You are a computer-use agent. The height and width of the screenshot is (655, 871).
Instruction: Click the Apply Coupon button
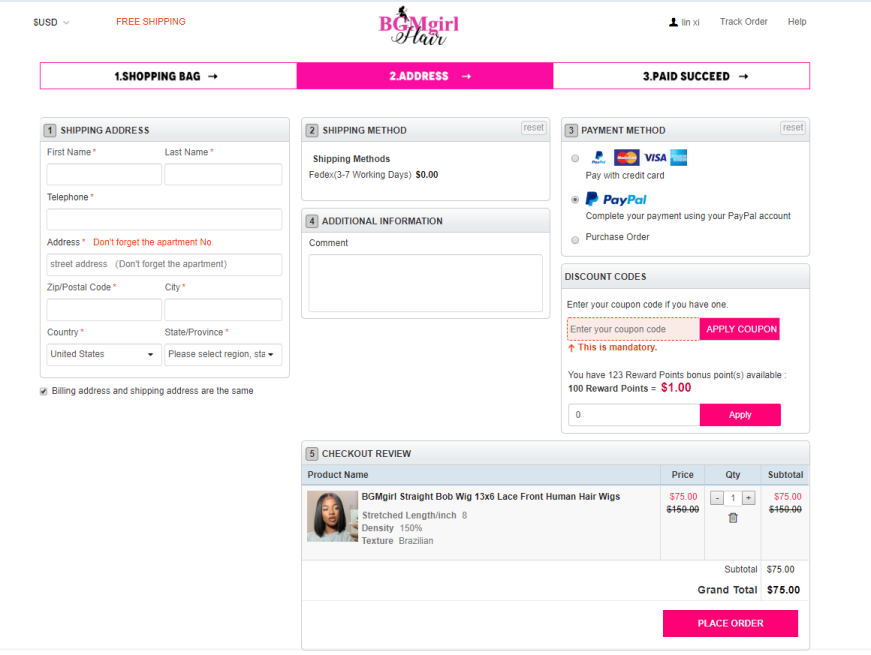[740, 329]
